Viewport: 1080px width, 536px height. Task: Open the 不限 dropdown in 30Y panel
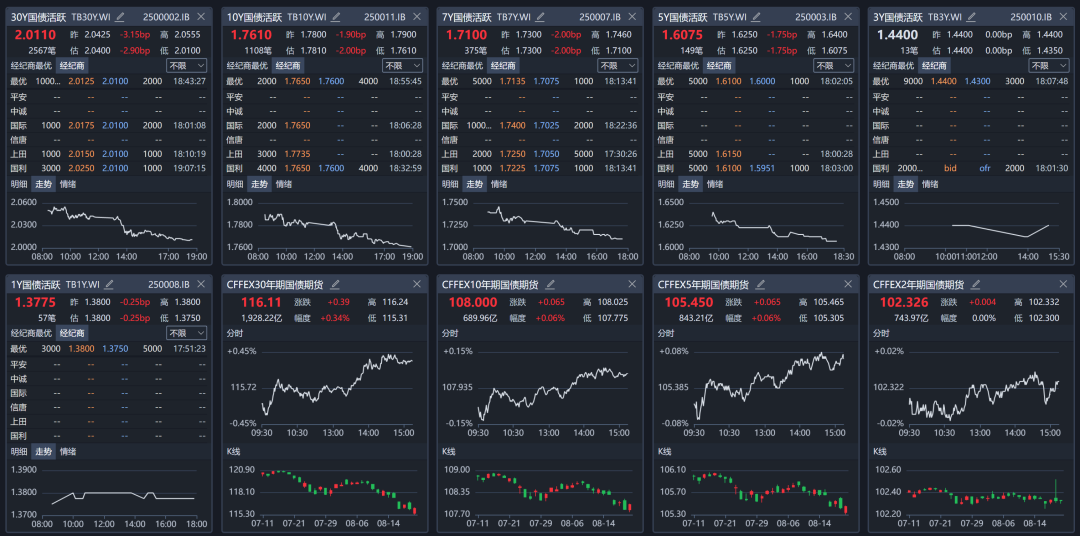[x=187, y=65]
